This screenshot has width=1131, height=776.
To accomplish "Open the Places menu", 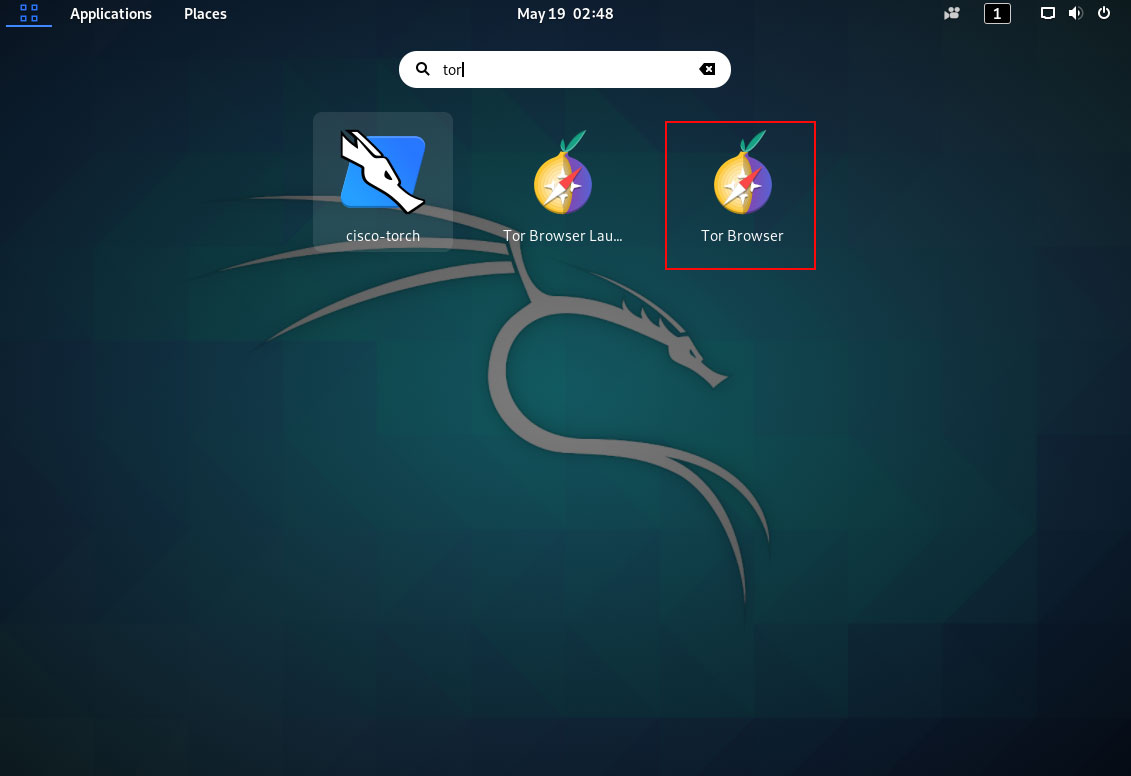I will point(205,14).
